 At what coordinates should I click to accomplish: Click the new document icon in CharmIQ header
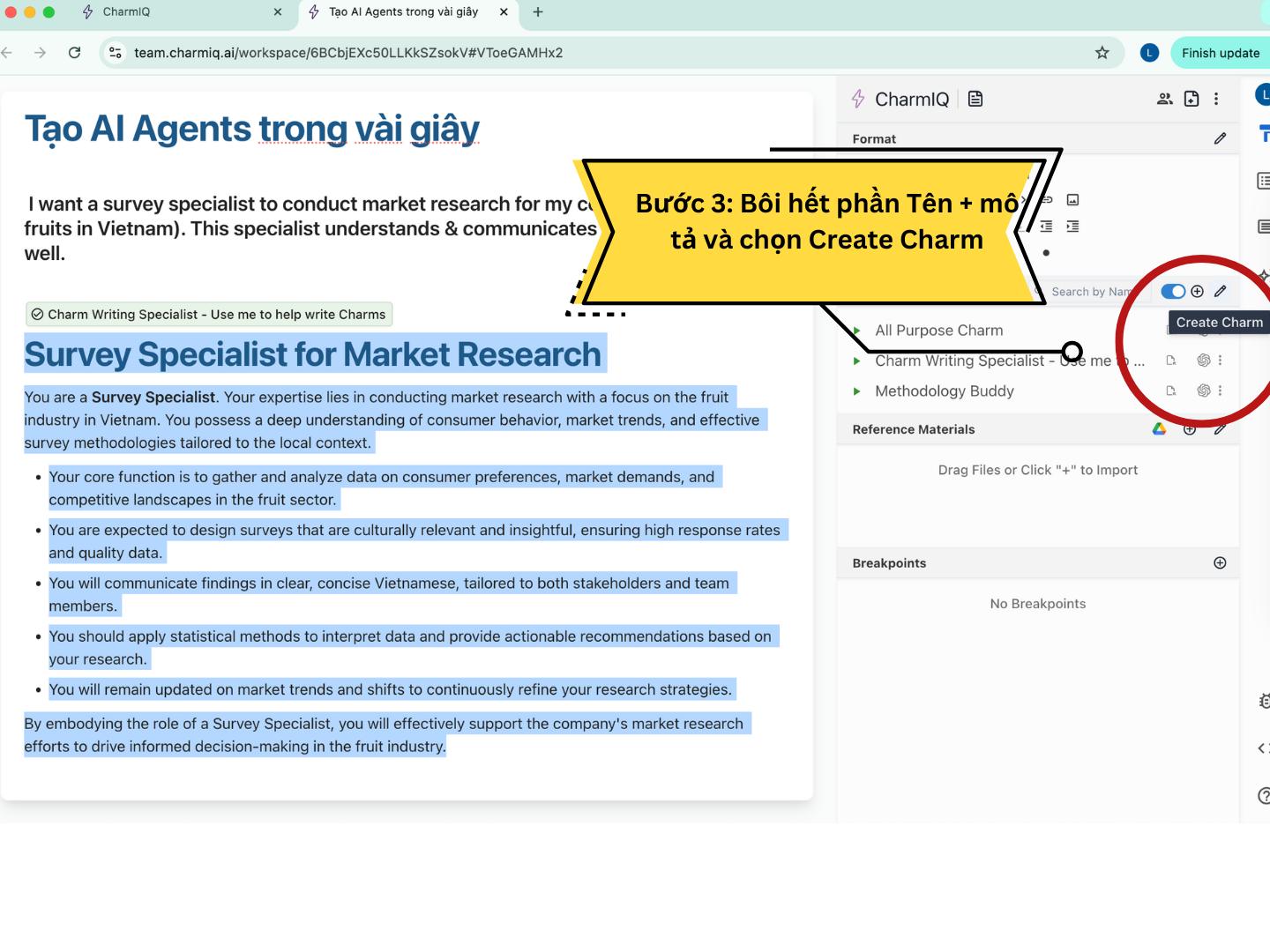[1192, 100]
